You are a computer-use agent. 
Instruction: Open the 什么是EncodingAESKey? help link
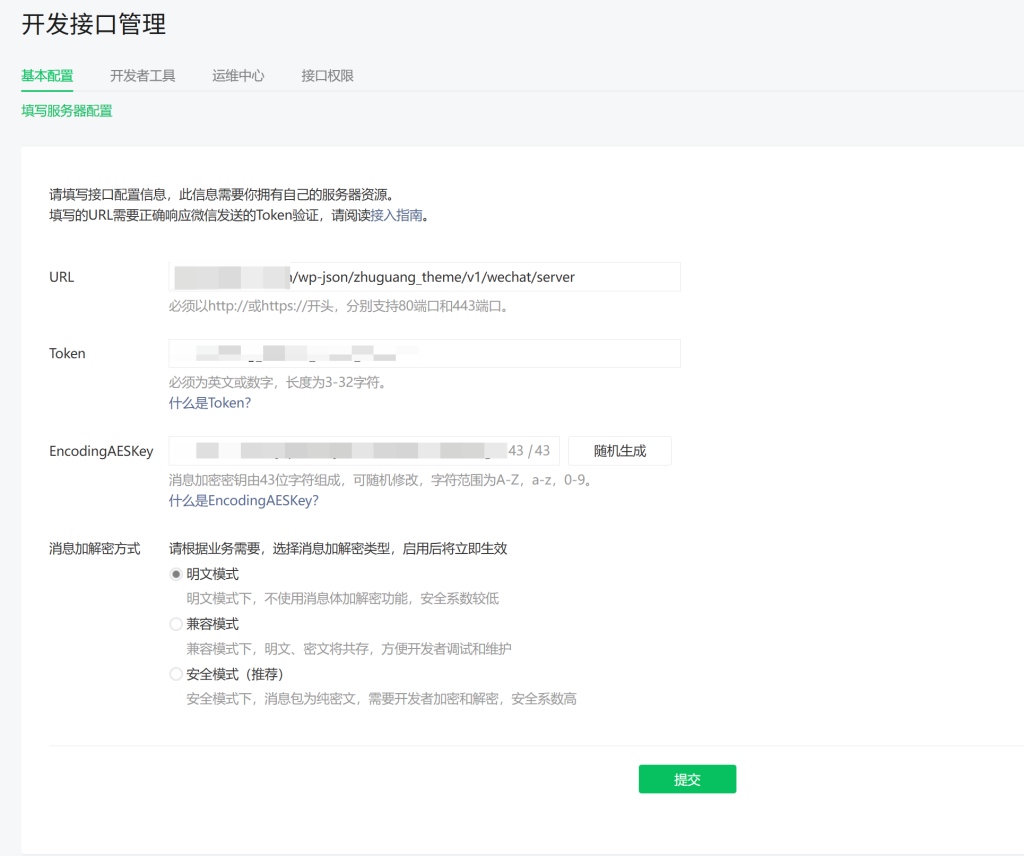point(243,500)
